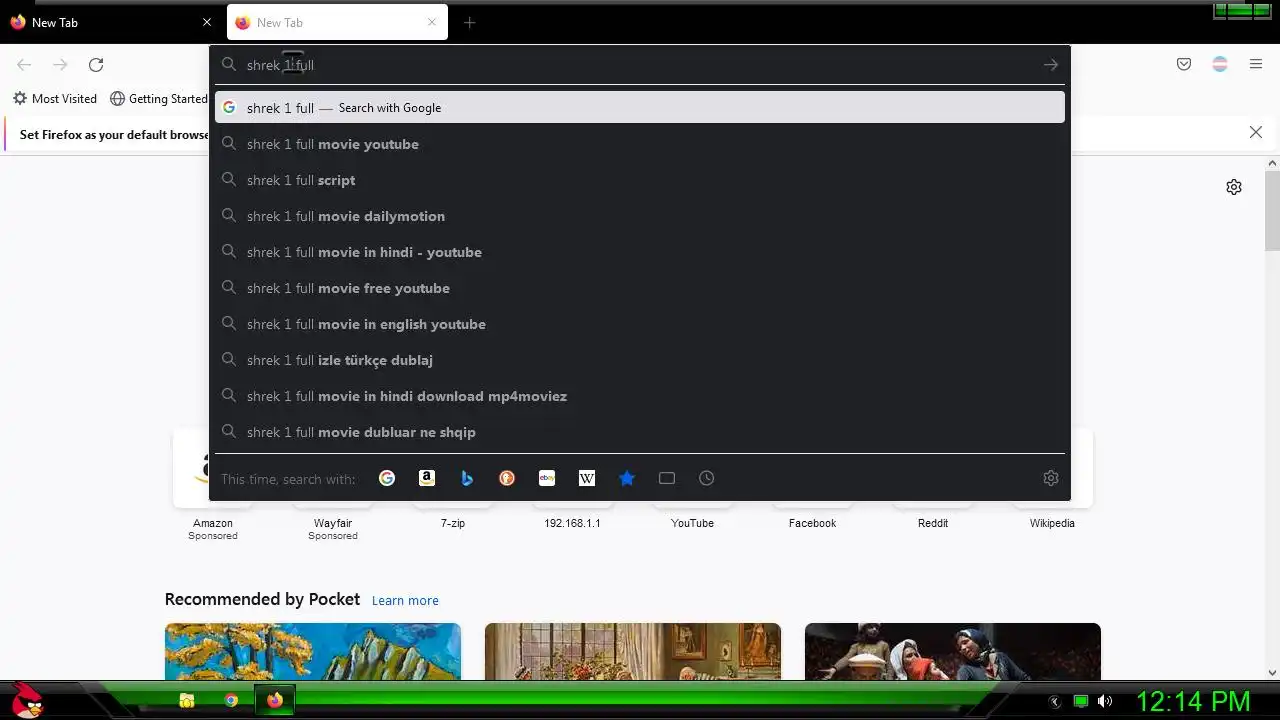The height and width of the screenshot is (720, 1280).
Task: Open second Pocket story thumbnail
Action: pyautogui.click(x=633, y=651)
